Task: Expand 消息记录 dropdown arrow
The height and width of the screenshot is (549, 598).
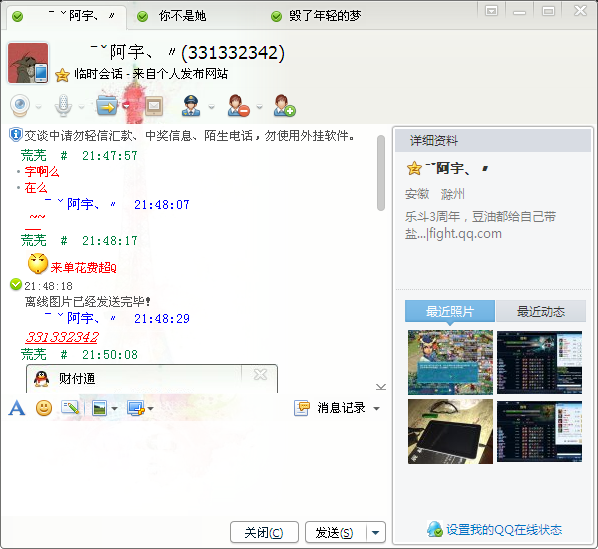Action: click(x=376, y=409)
